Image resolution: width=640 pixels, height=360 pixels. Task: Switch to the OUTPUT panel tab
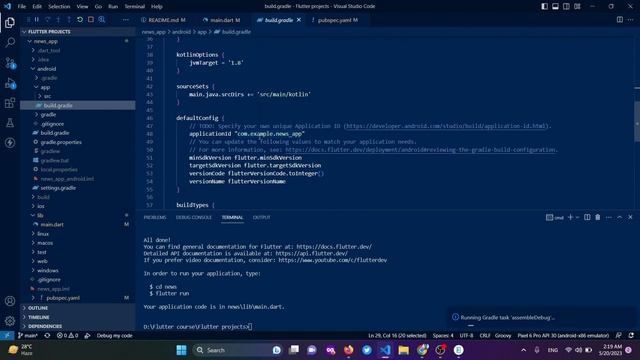coord(262,217)
